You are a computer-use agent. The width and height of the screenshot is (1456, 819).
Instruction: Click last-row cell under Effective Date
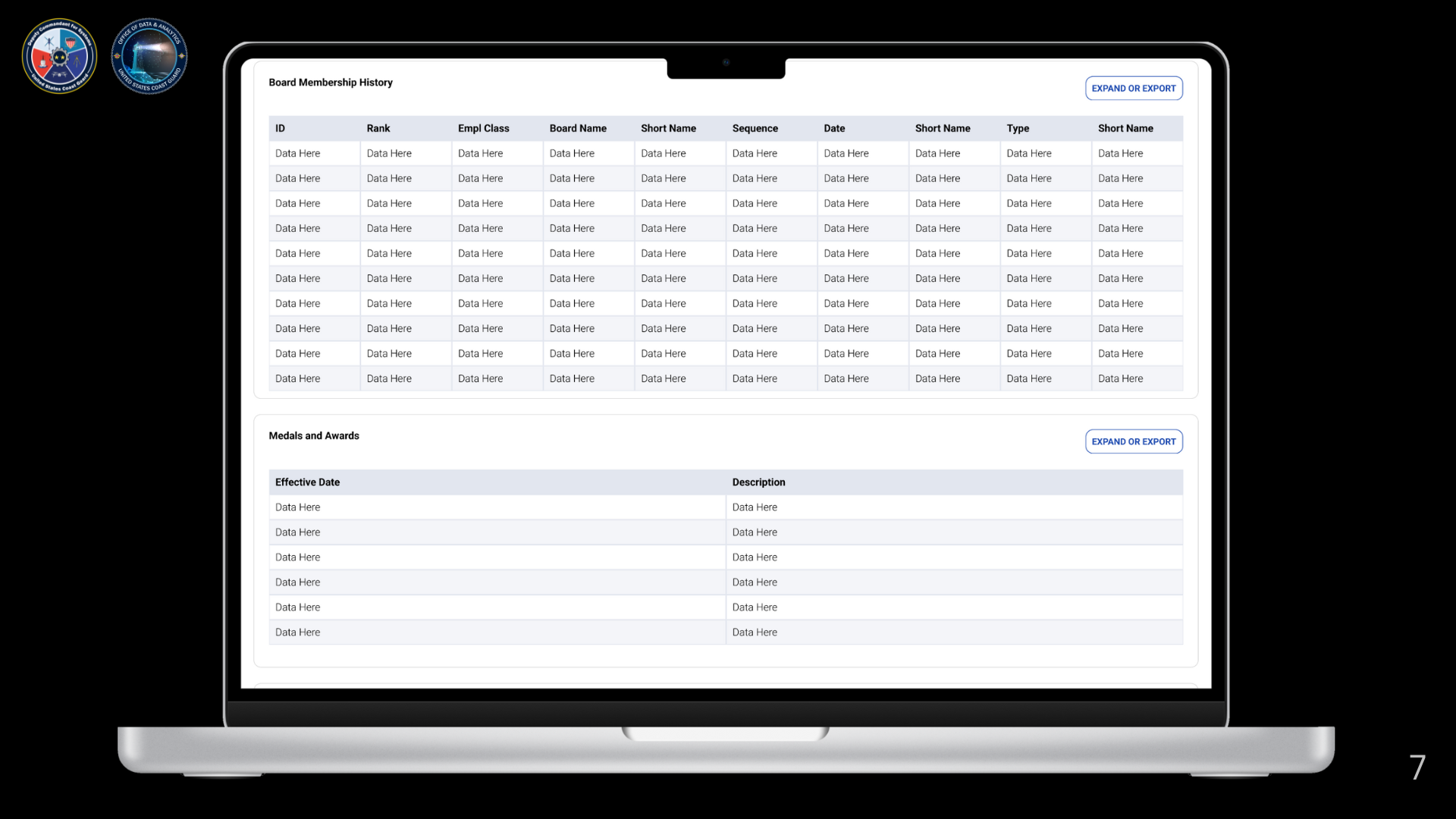point(497,632)
